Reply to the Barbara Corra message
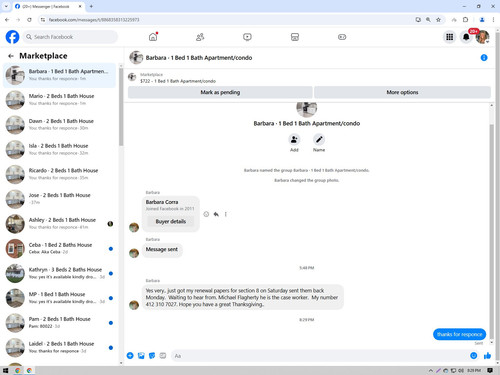The image size is (500, 375). pos(216,214)
